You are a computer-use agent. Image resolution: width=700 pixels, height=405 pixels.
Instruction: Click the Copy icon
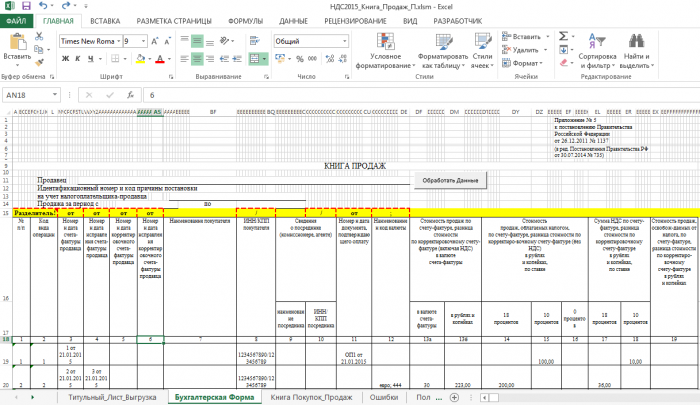tap(39, 49)
